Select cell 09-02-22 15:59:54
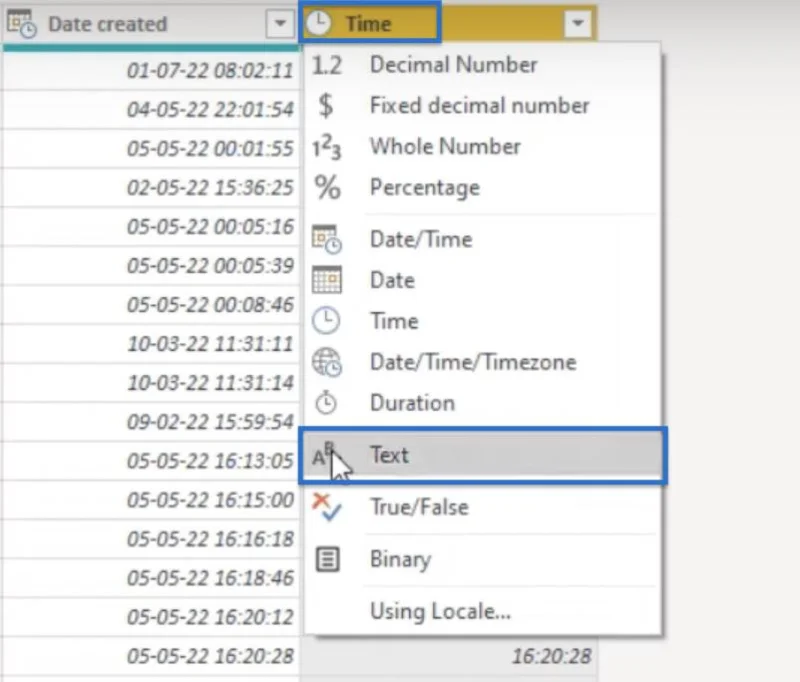This screenshot has width=800, height=682. point(151,421)
